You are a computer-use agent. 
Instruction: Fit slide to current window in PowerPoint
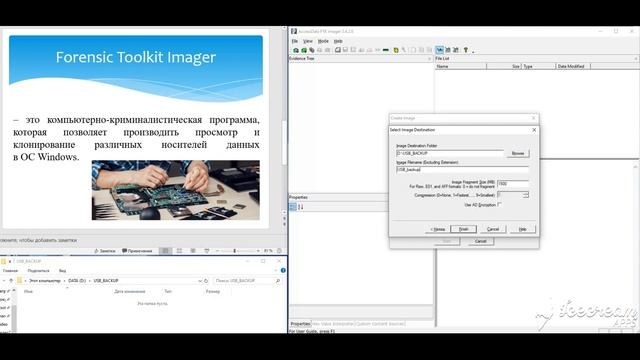point(280,251)
